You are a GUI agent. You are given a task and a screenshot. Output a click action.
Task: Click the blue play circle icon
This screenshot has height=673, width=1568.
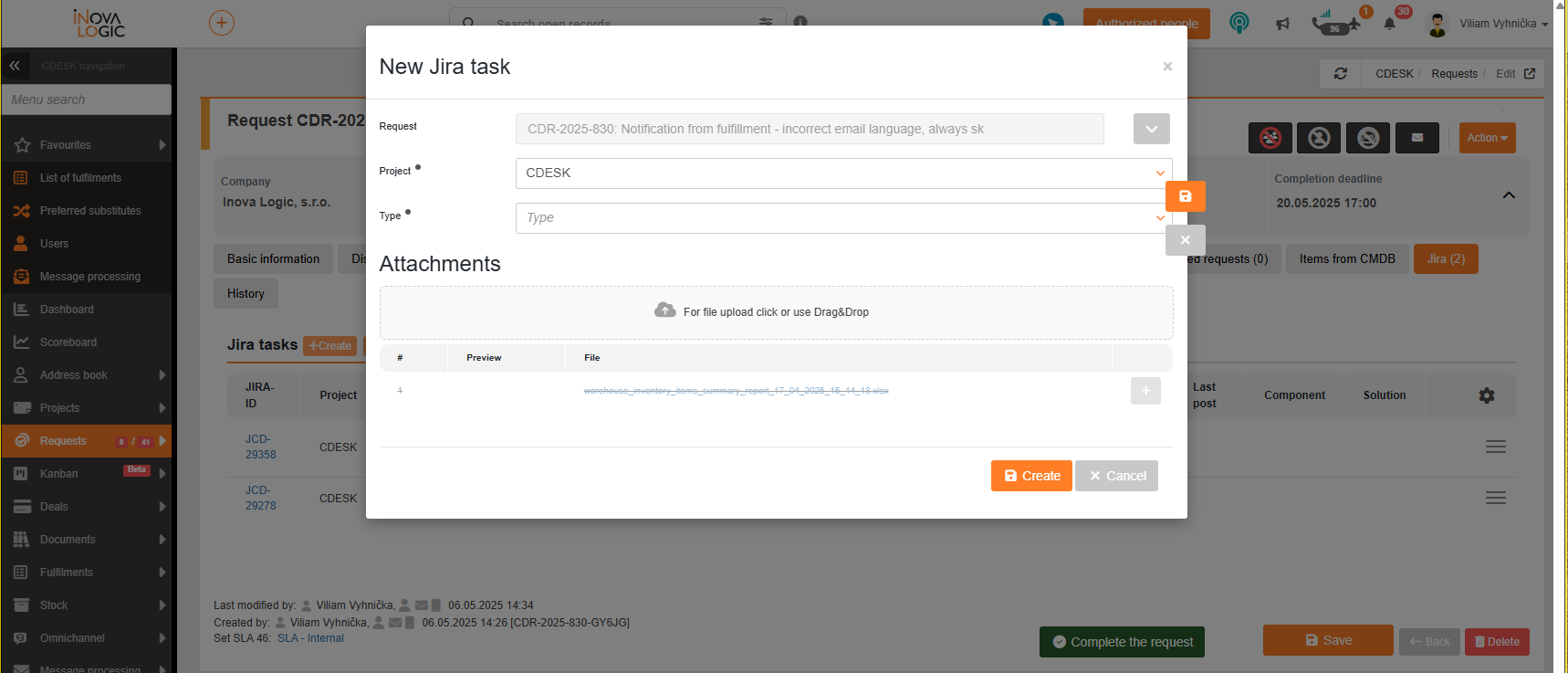click(1053, 22)
